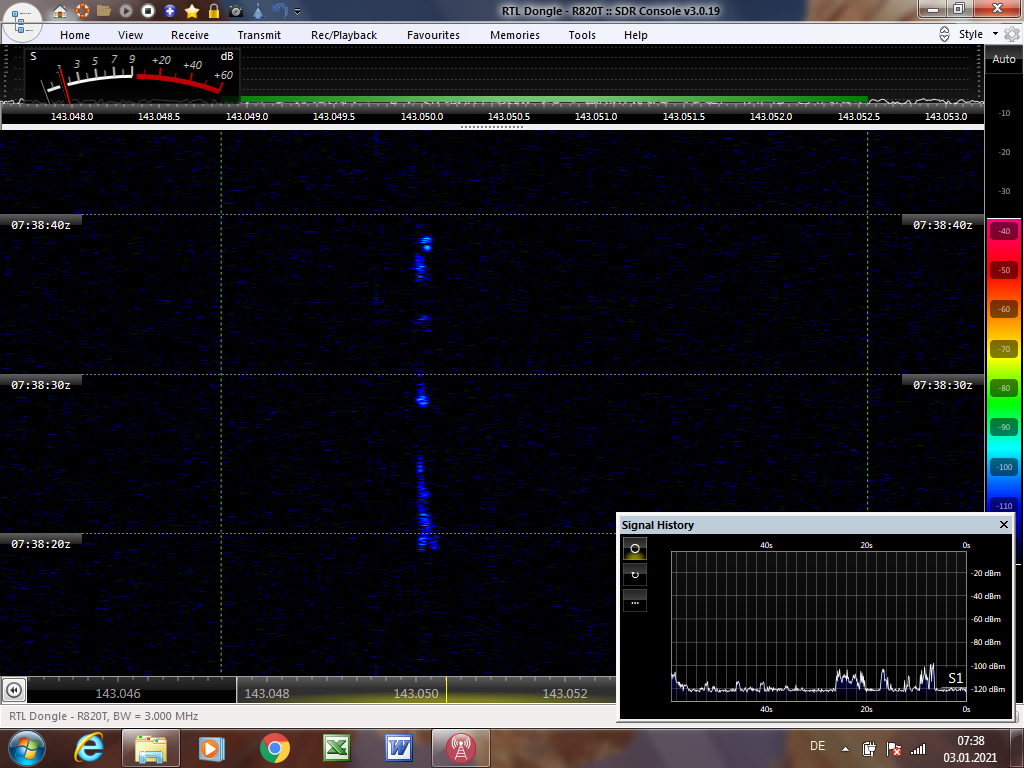Open help via the lifebuoy icon

(x=82, y=11)
